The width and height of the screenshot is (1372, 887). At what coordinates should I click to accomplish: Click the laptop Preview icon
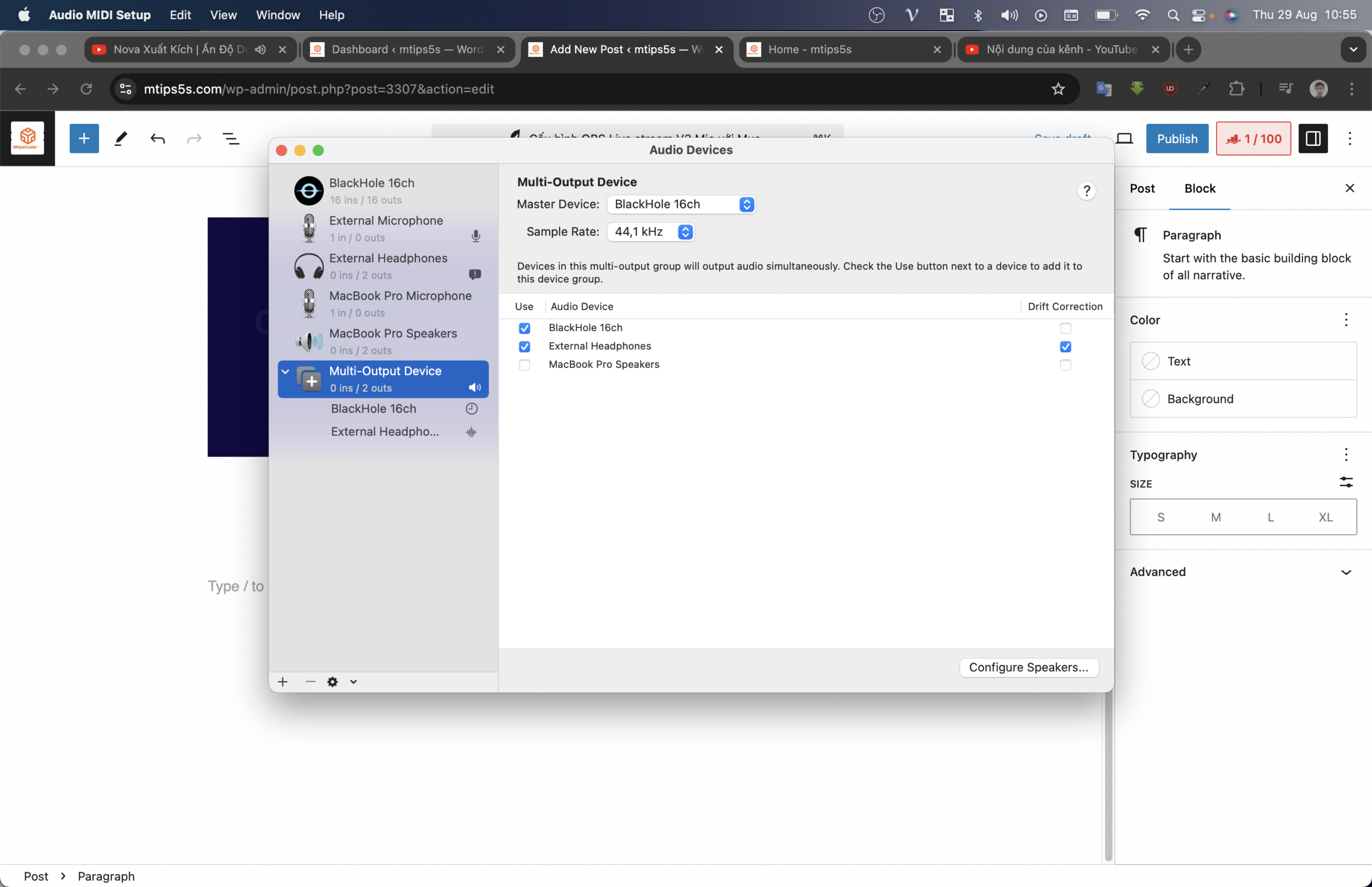[x=1124, y=138]
